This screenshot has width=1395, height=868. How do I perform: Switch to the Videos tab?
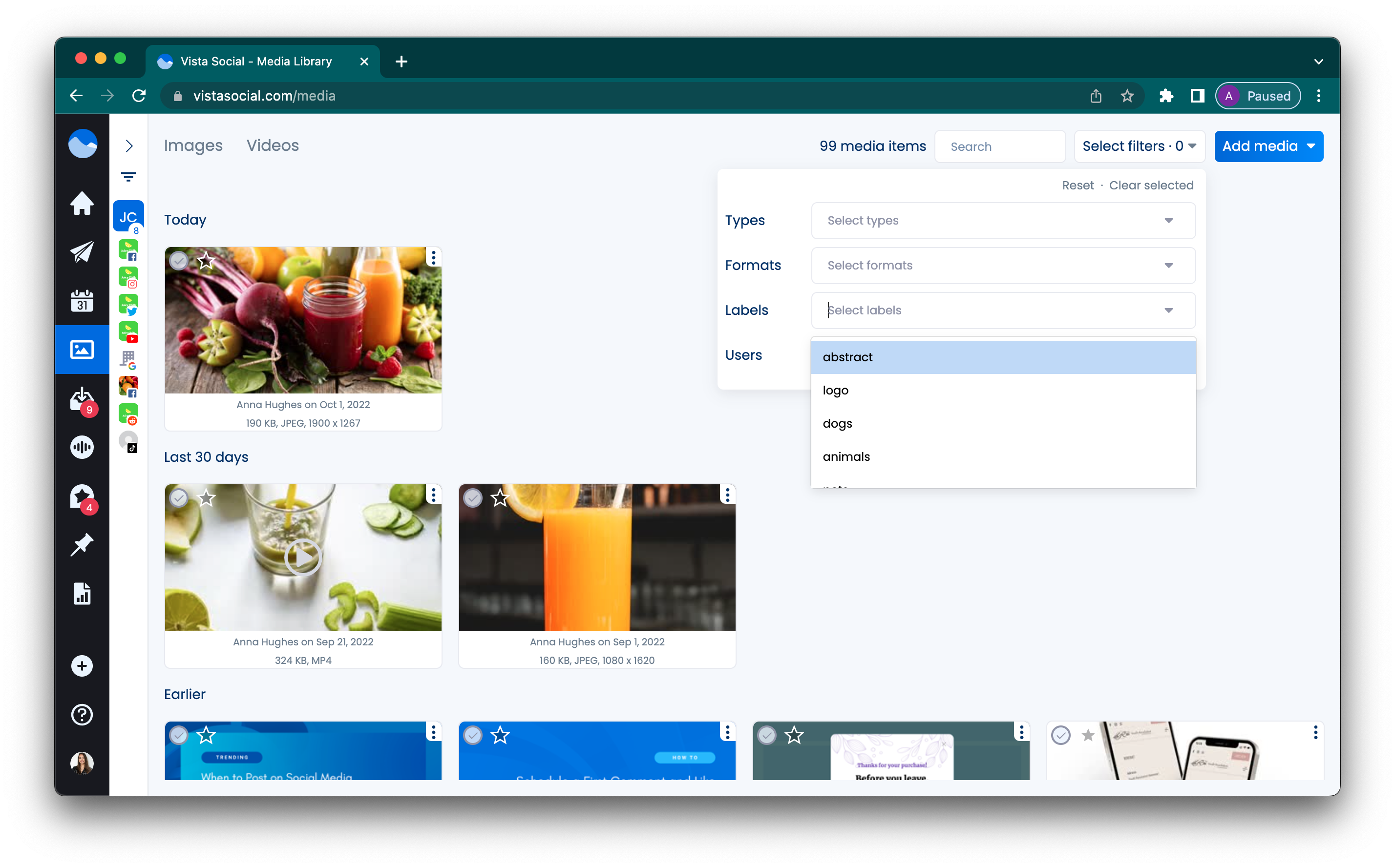(273, 146)
